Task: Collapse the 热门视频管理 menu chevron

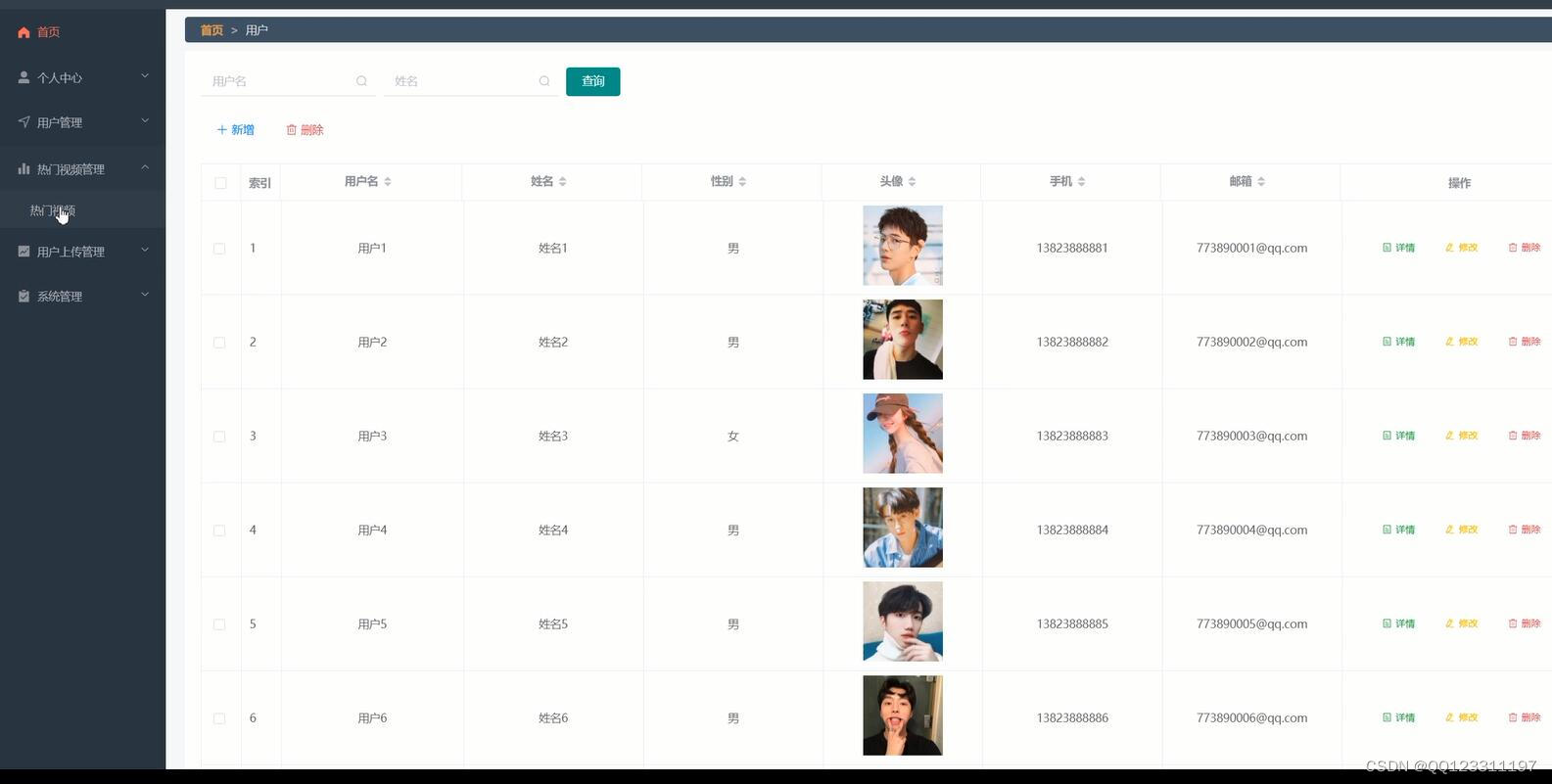Action: pos(145,167)
